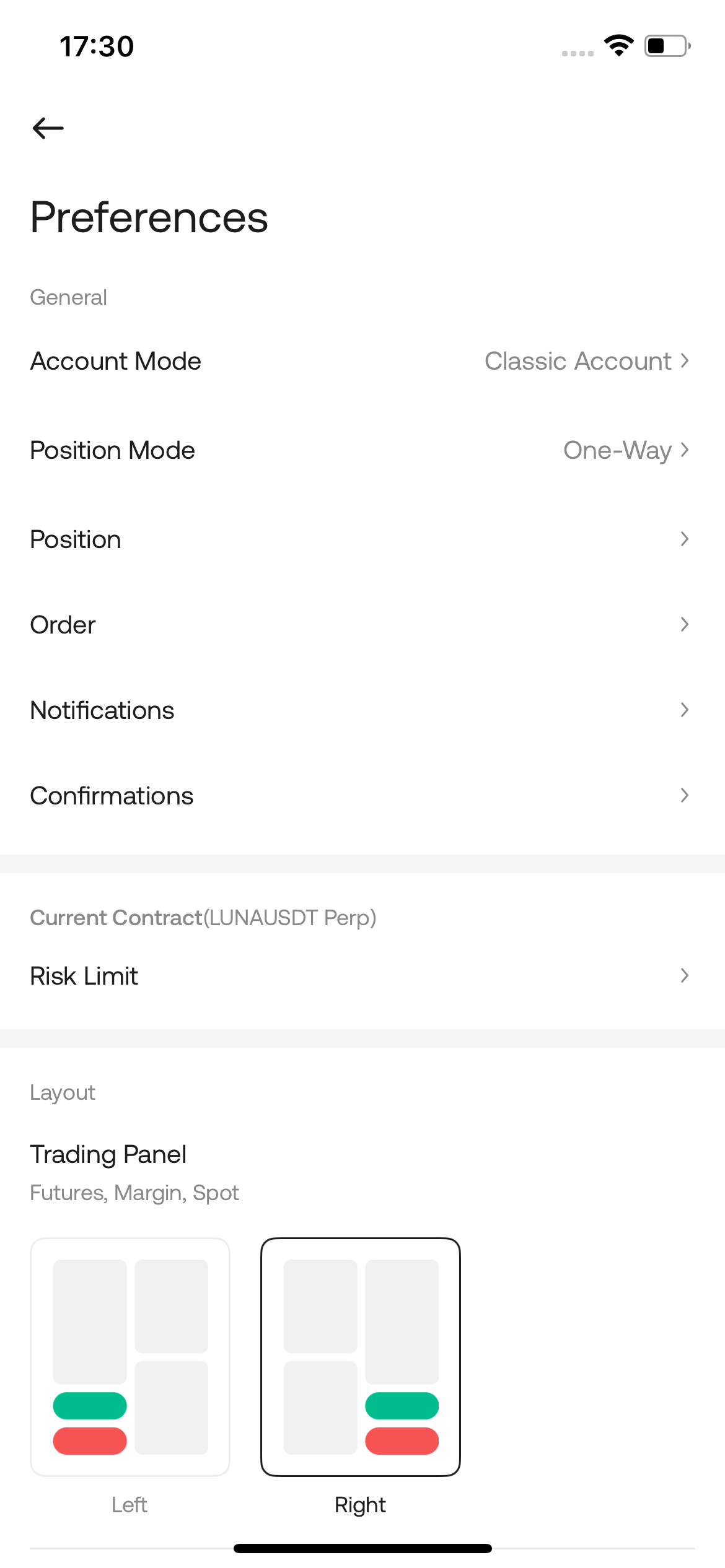Choose the Left layout label
The image size is (725, 1568).
pyautogui.click(x=130, y=1504)
